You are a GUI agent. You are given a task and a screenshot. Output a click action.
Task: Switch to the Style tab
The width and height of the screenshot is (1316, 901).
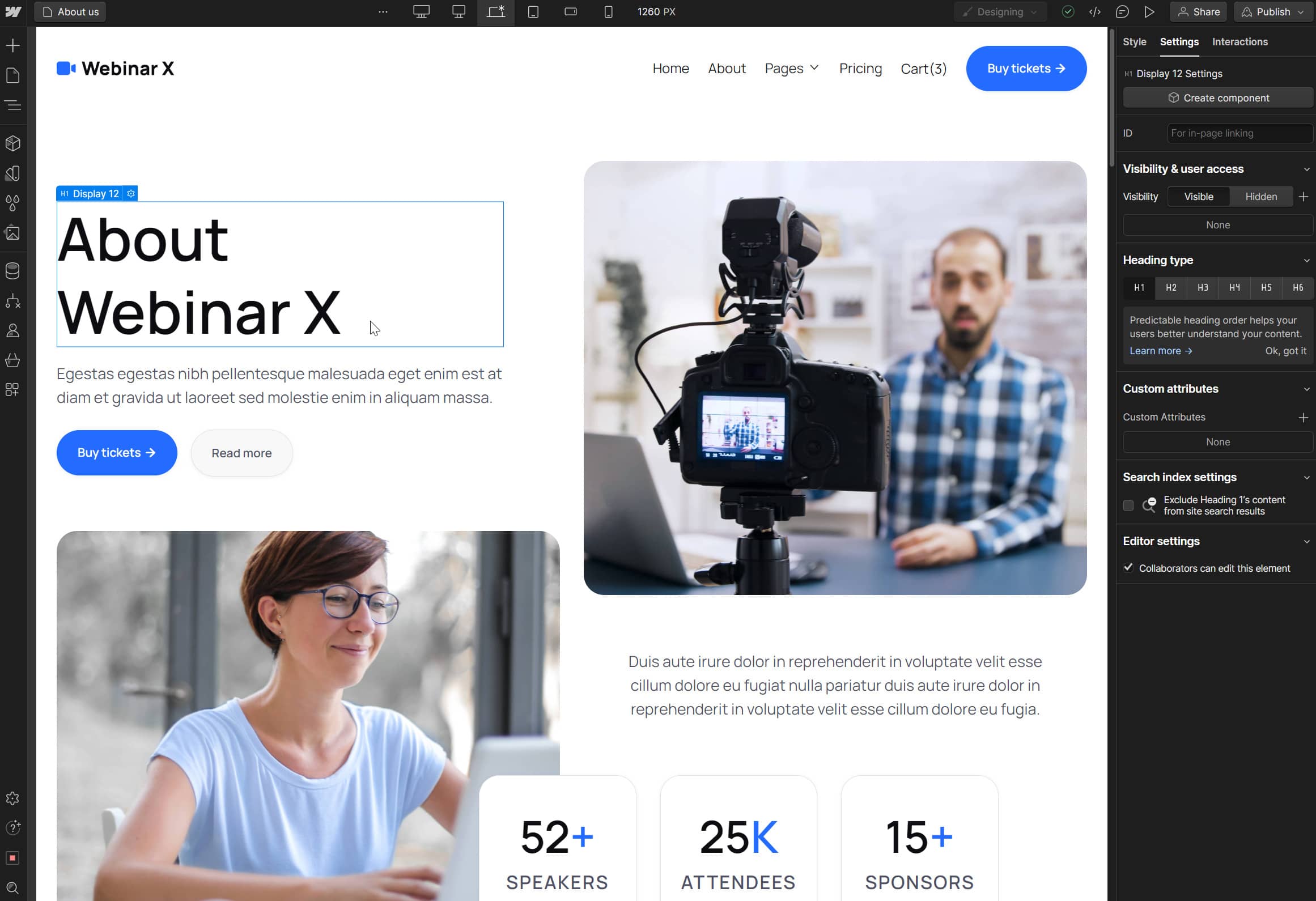1134,42
